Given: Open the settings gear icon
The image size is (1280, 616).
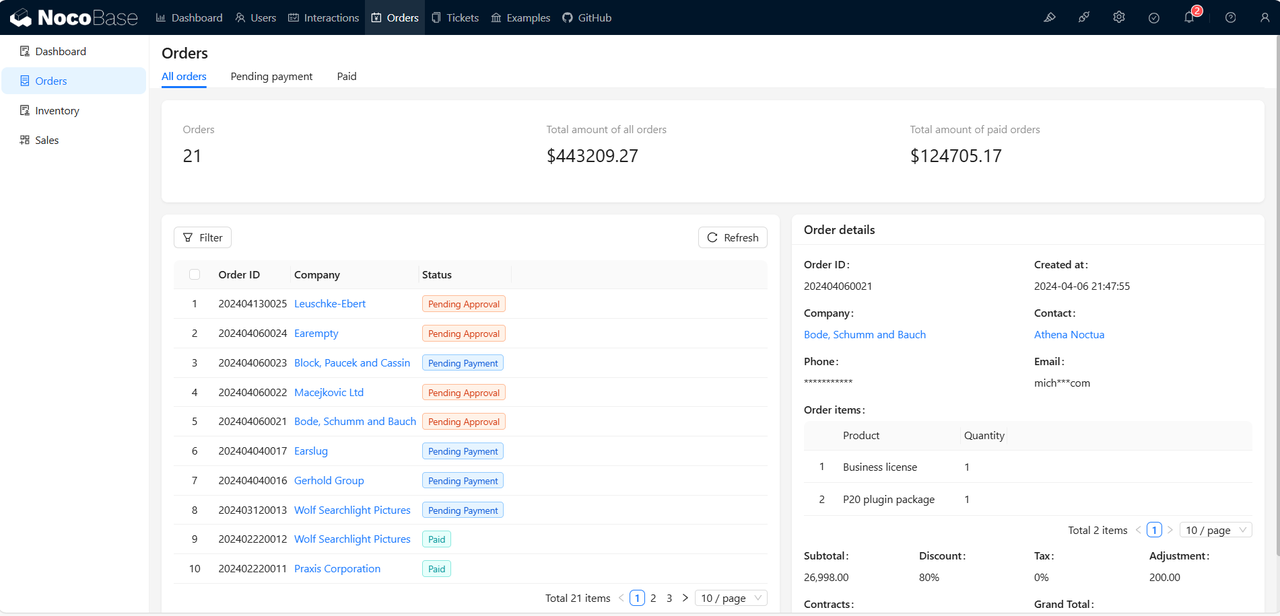Looking at the screenshot, I should coord(1119,18).
